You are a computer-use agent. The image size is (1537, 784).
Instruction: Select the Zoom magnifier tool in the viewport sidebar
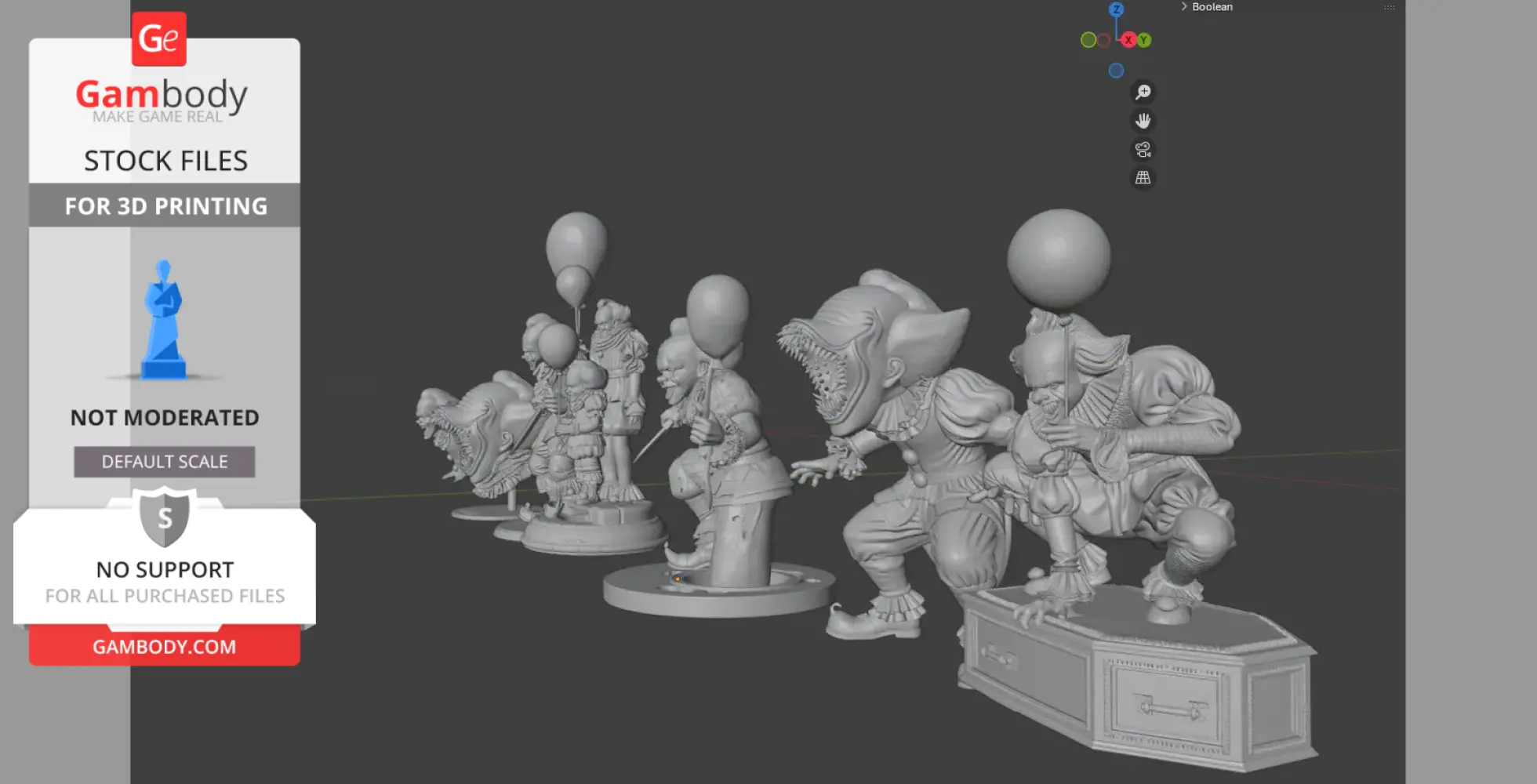tap(1143, 92)
